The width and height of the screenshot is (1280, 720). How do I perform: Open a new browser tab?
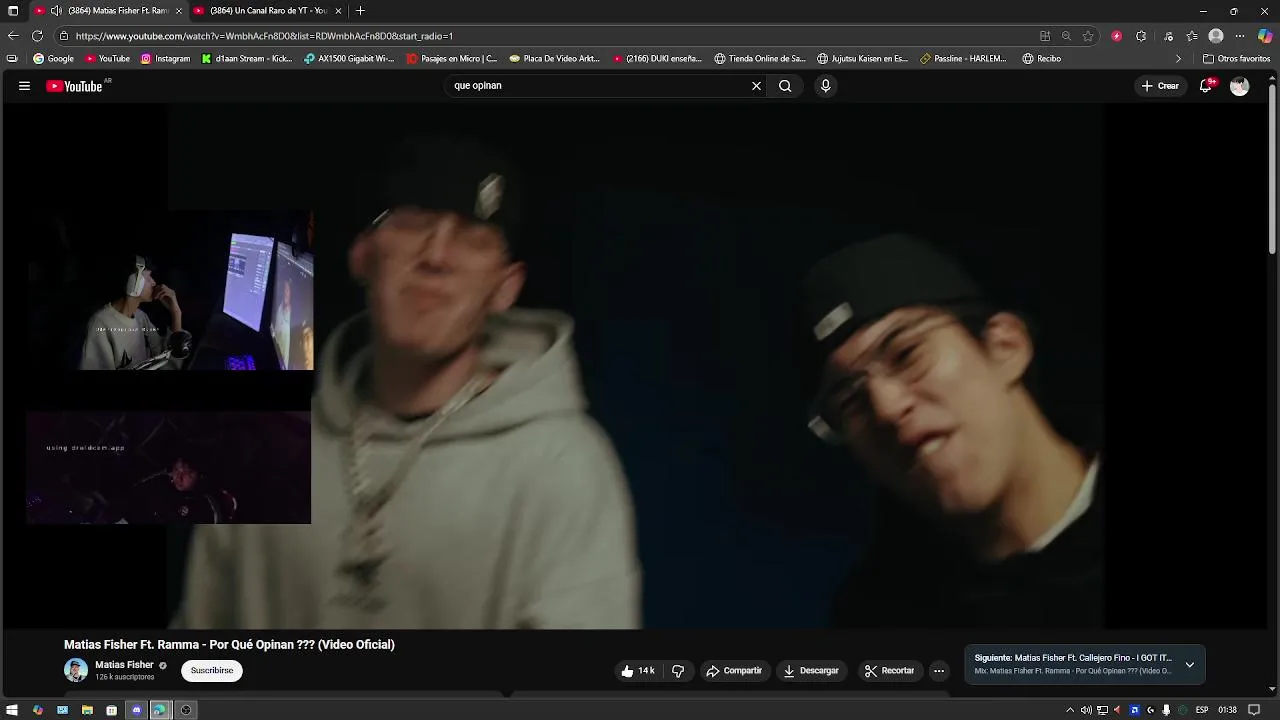point(361,11)
